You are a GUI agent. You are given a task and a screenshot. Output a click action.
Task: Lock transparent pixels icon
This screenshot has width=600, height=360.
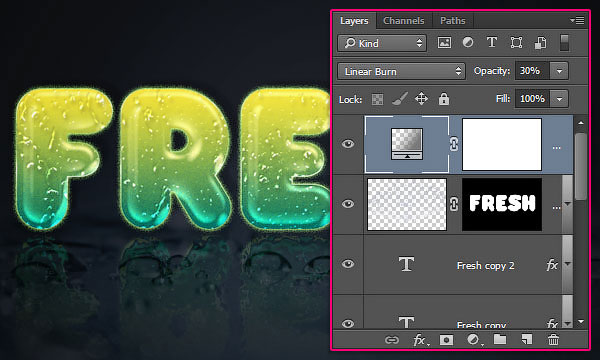pyautogui.click(x=377, y=99)
